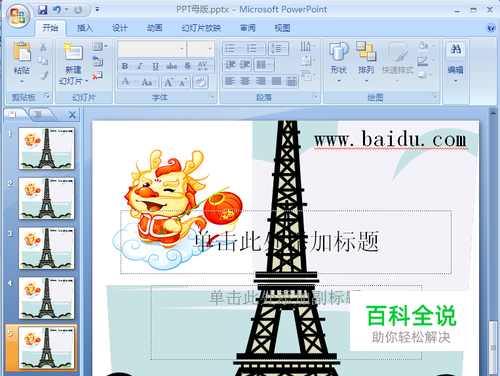The width and height of the screenshot is (500, 376).
Task: Click the Office button logo
Action: [x=18, y=16]
